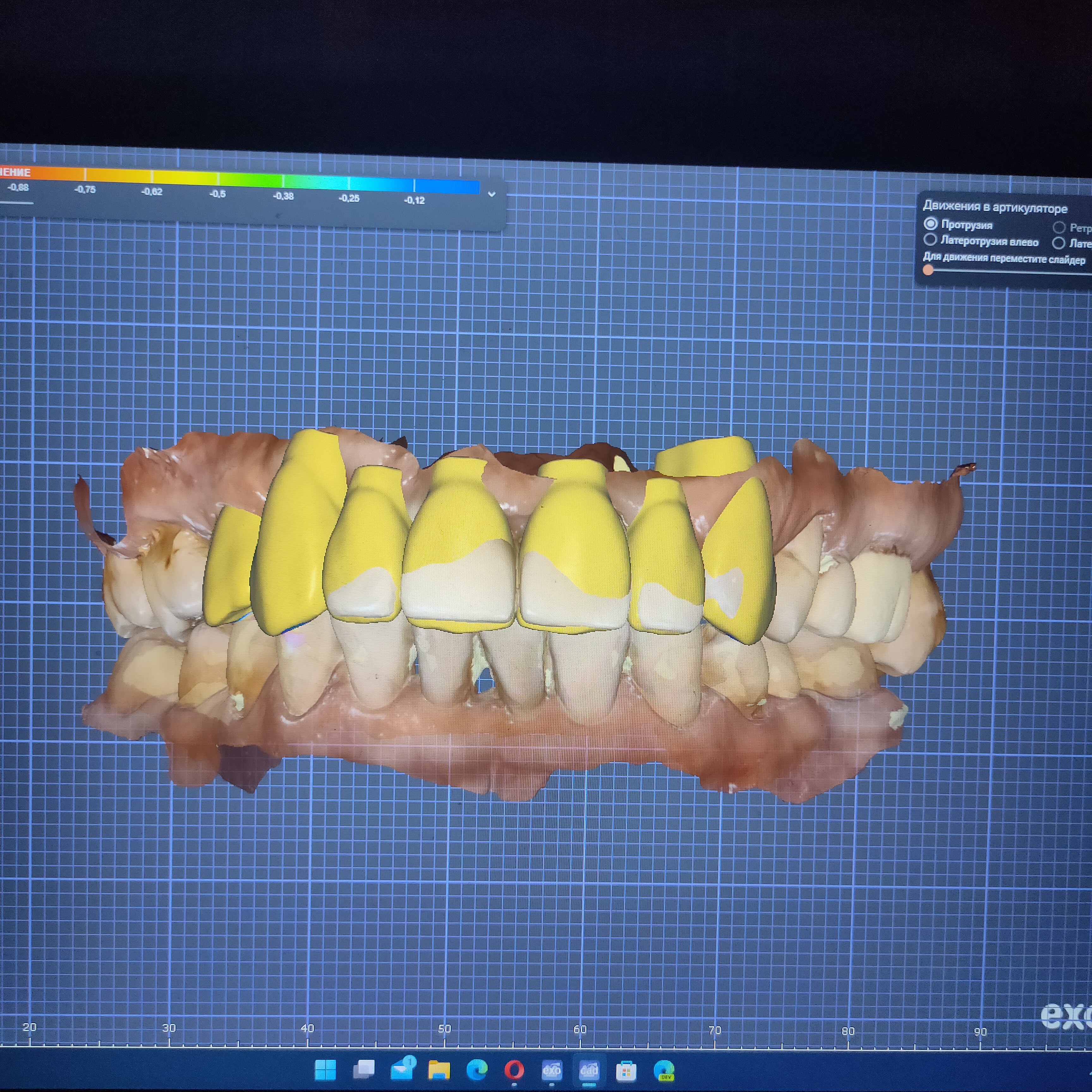
Task: Open the Opera browser
Action: tap(514, 1069)
